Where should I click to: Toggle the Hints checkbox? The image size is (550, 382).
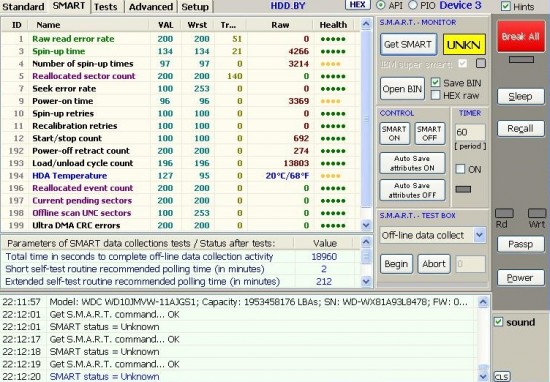point(506,6)
